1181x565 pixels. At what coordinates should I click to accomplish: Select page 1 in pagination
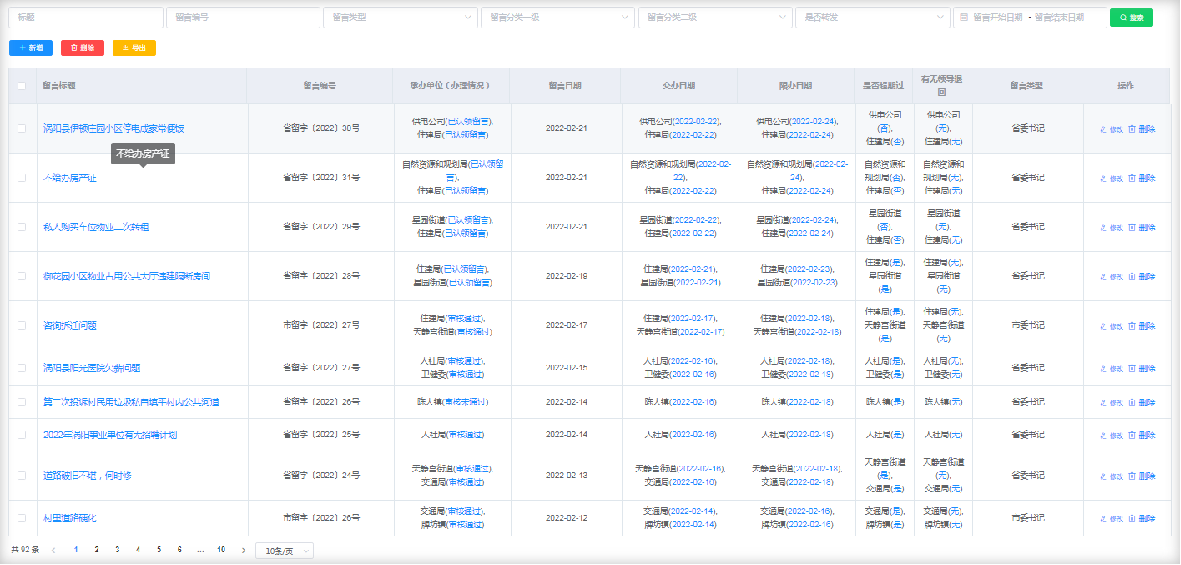point(75,550)
